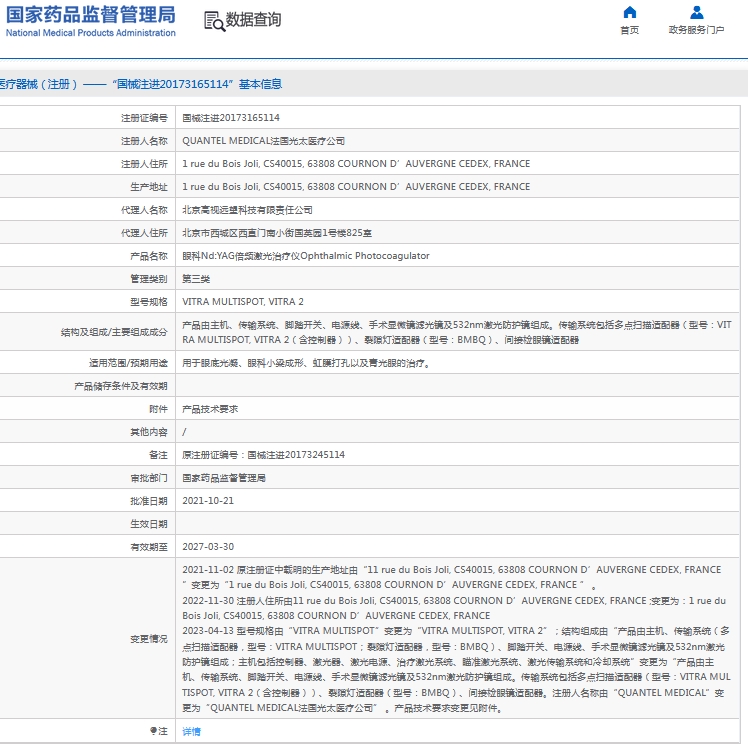Click the 注册证编号 field label
The image size is (748, 749).
144,118
